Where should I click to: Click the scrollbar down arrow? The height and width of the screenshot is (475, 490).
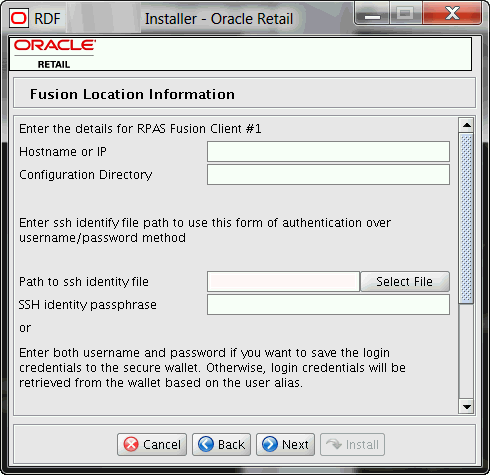(x=467, y=407)
